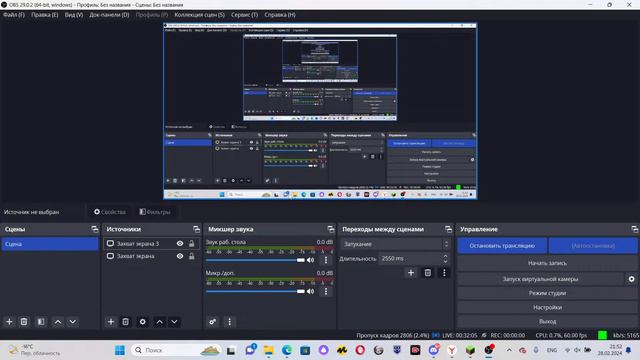Screen dimensions: 640x360
Task: Pop out the Scene Transitions dock panel
Action: pyautogui.click(x=448, y=229)
